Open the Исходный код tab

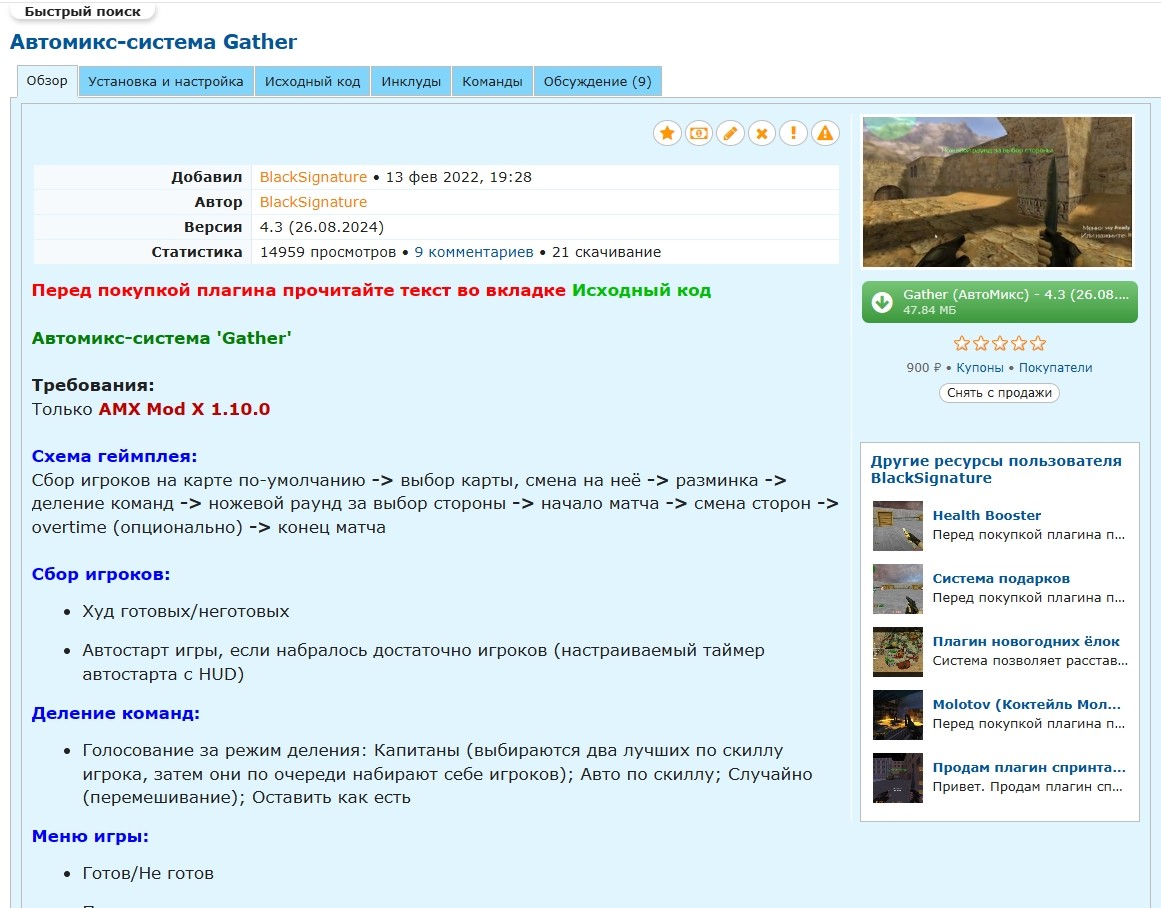click(x=312, y=82)
